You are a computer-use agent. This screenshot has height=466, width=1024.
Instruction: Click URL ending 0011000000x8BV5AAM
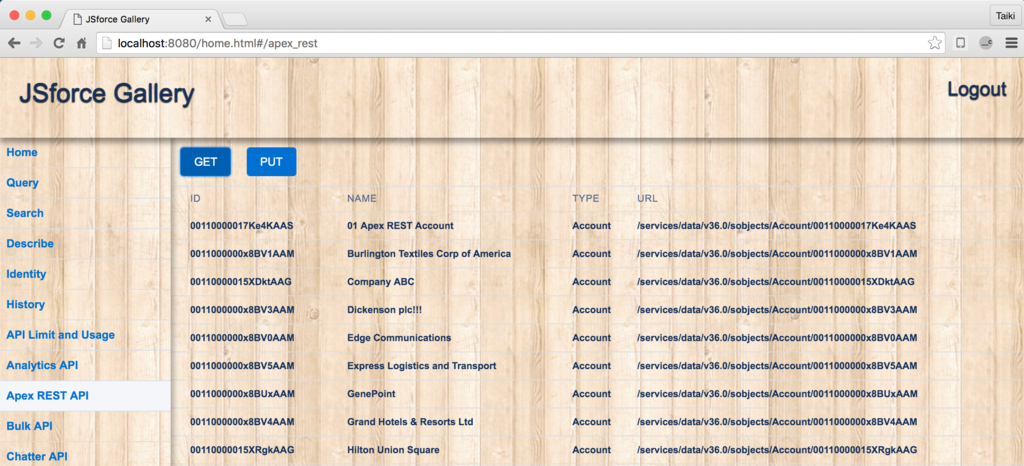coord(777,366)
